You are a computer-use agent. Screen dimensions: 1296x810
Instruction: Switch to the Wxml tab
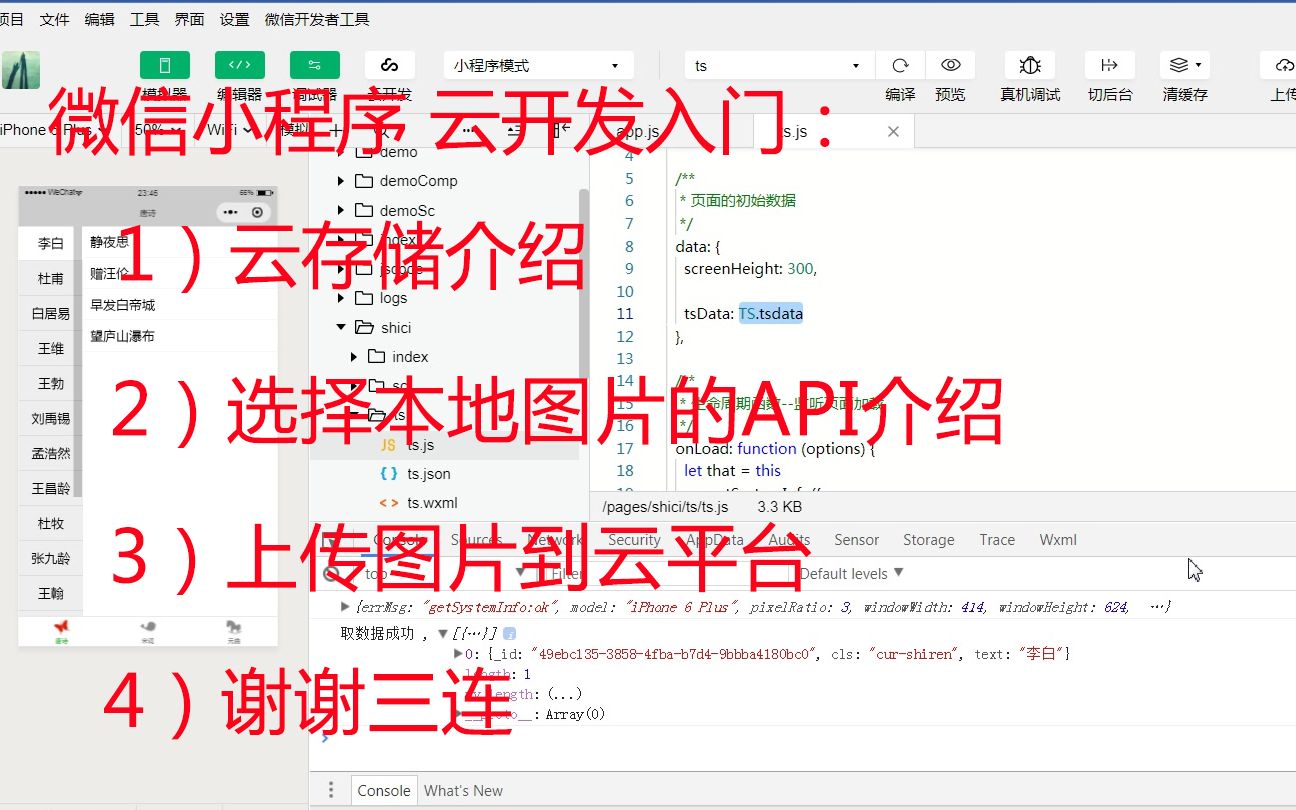coord(1058,539)
